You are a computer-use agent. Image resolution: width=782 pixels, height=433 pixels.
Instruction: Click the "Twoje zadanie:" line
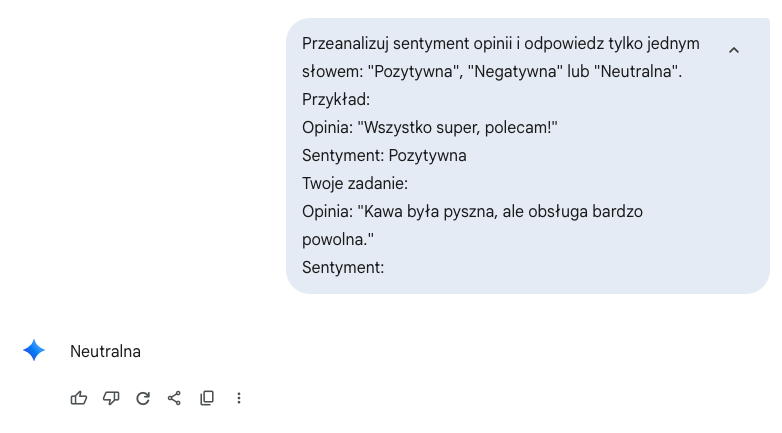pos(355,184)
